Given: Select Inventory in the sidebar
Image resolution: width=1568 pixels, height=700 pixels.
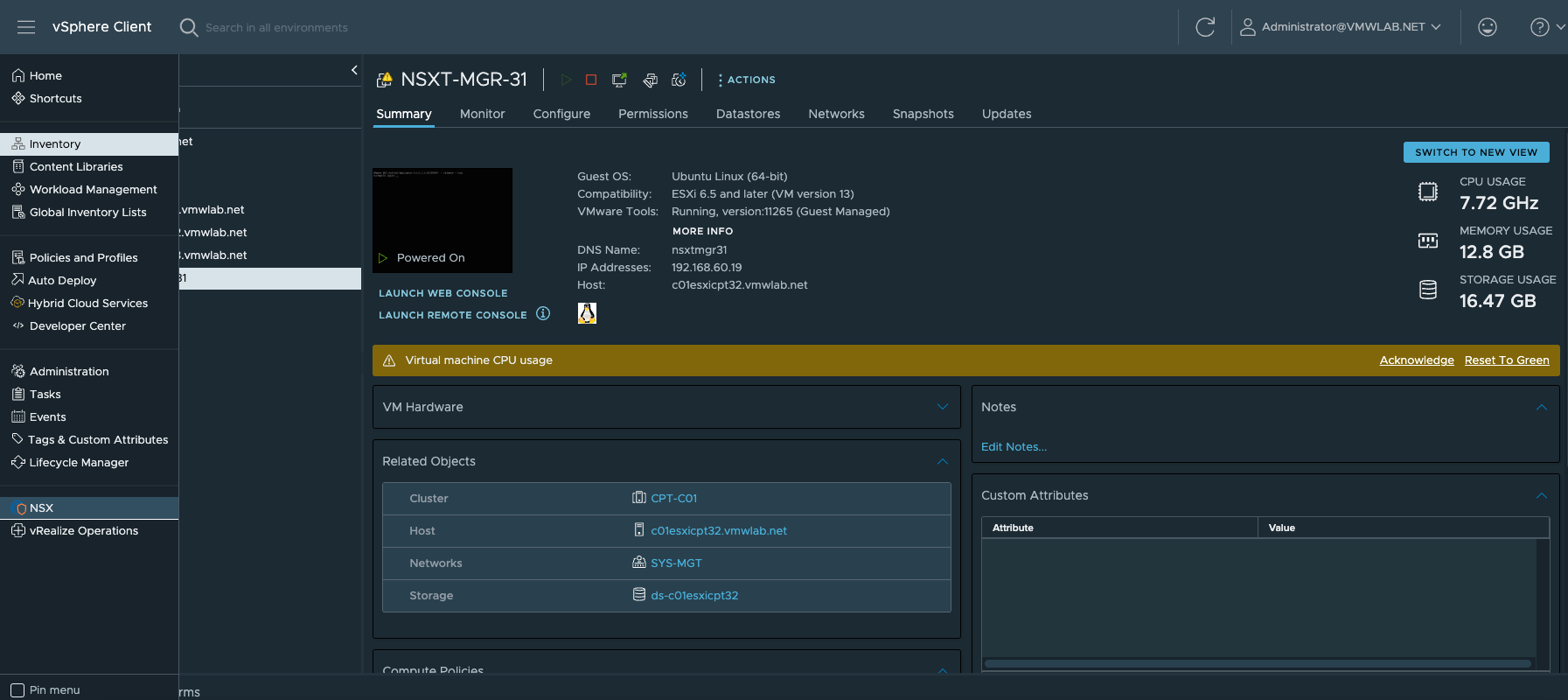Looking at the screenshot, I should (89, 144).
